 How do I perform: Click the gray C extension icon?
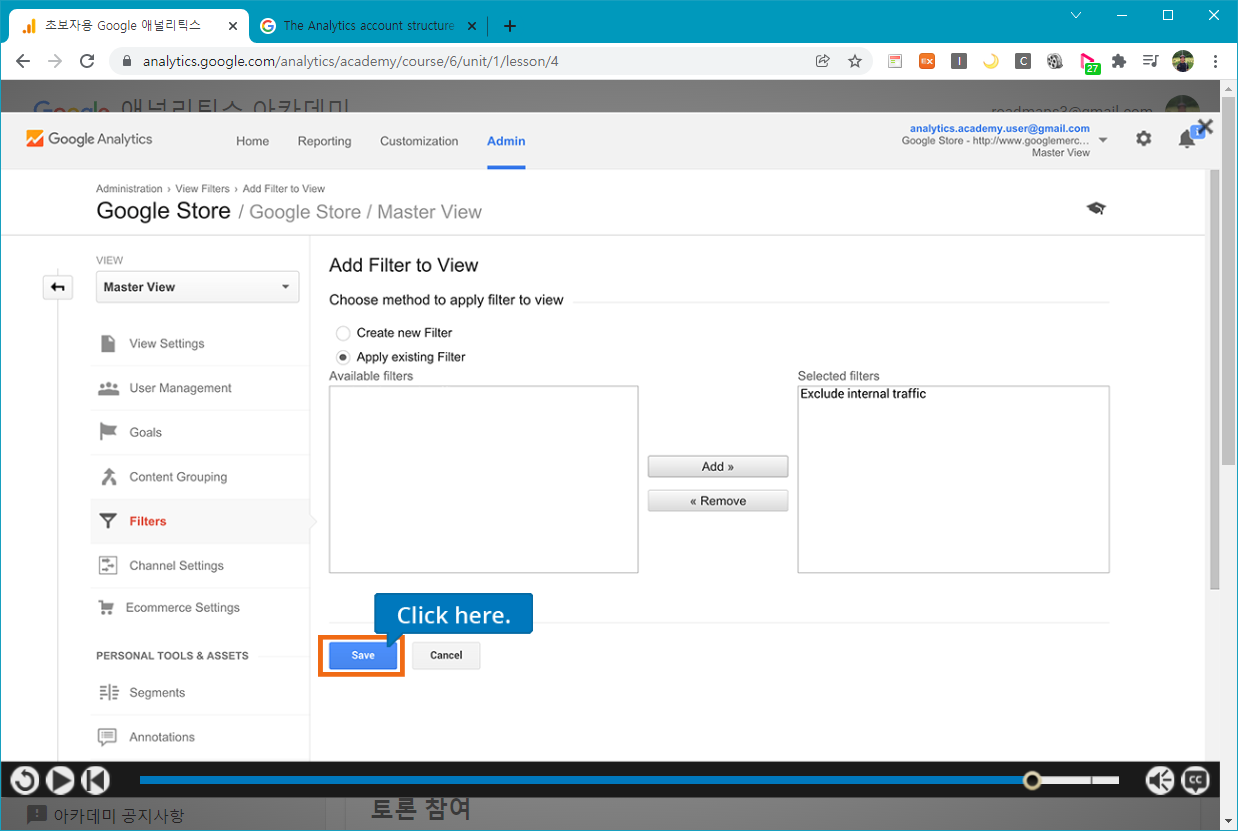point(1022,61)
